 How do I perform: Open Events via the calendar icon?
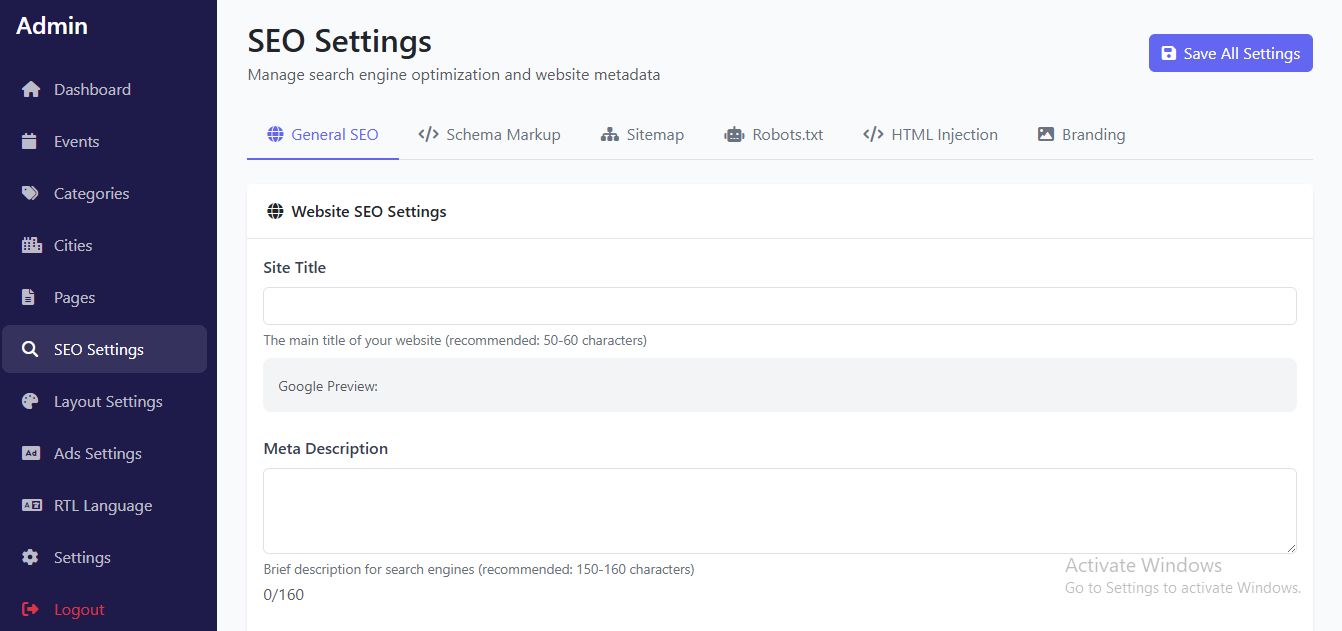[30, 142]
